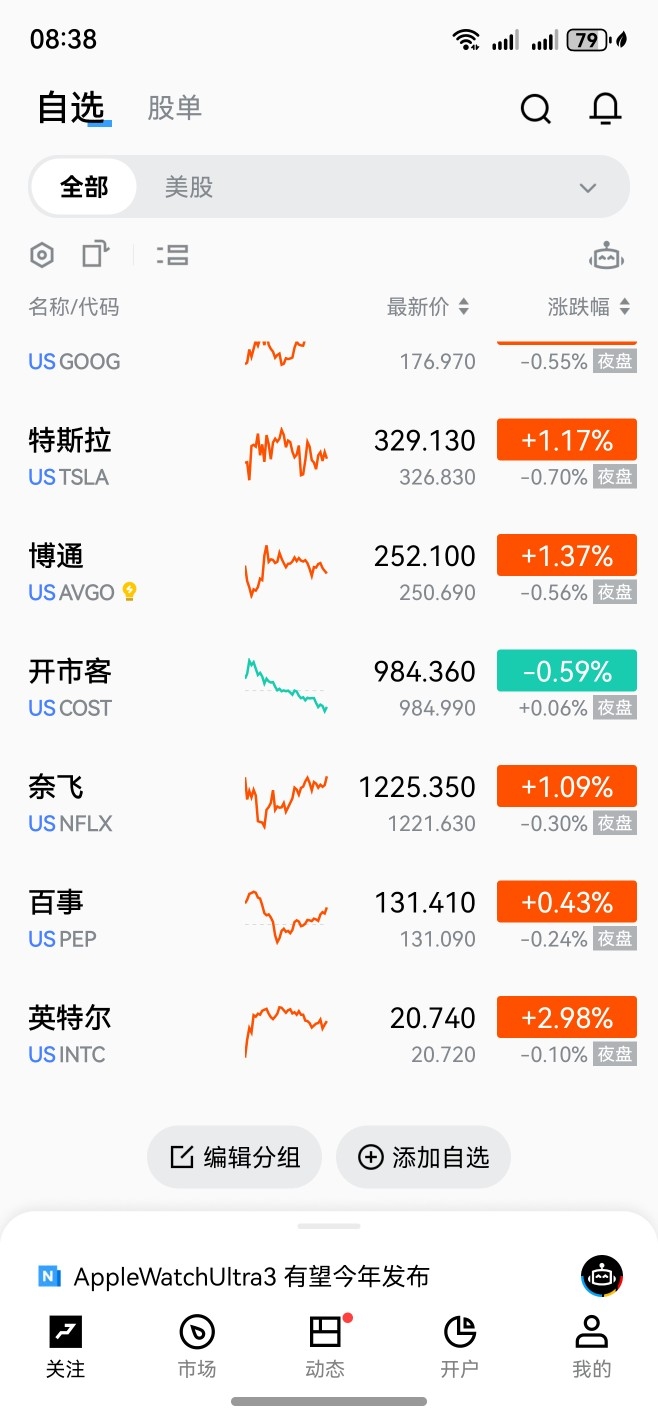Open the floating AI robot avatar
658x1416 pixels.
602,1276
